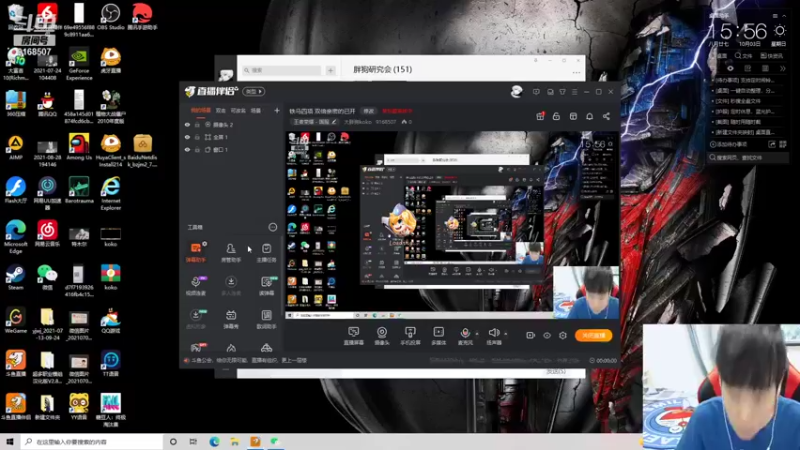Click the padlock icon in the top-right toolbar

(556, 116)
